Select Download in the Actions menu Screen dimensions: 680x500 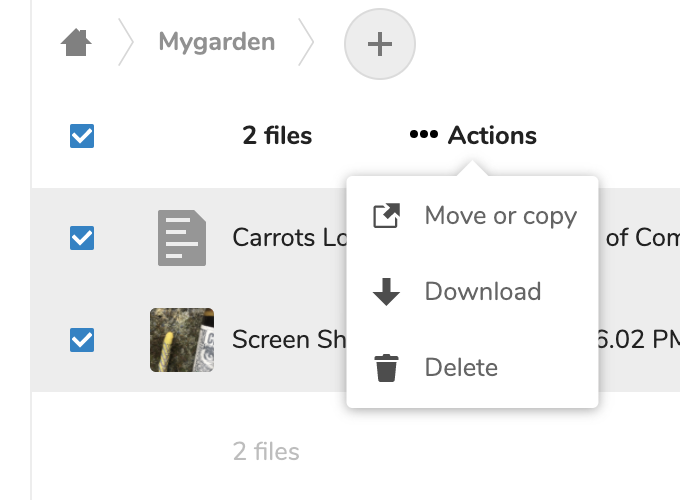click(482, 292)
